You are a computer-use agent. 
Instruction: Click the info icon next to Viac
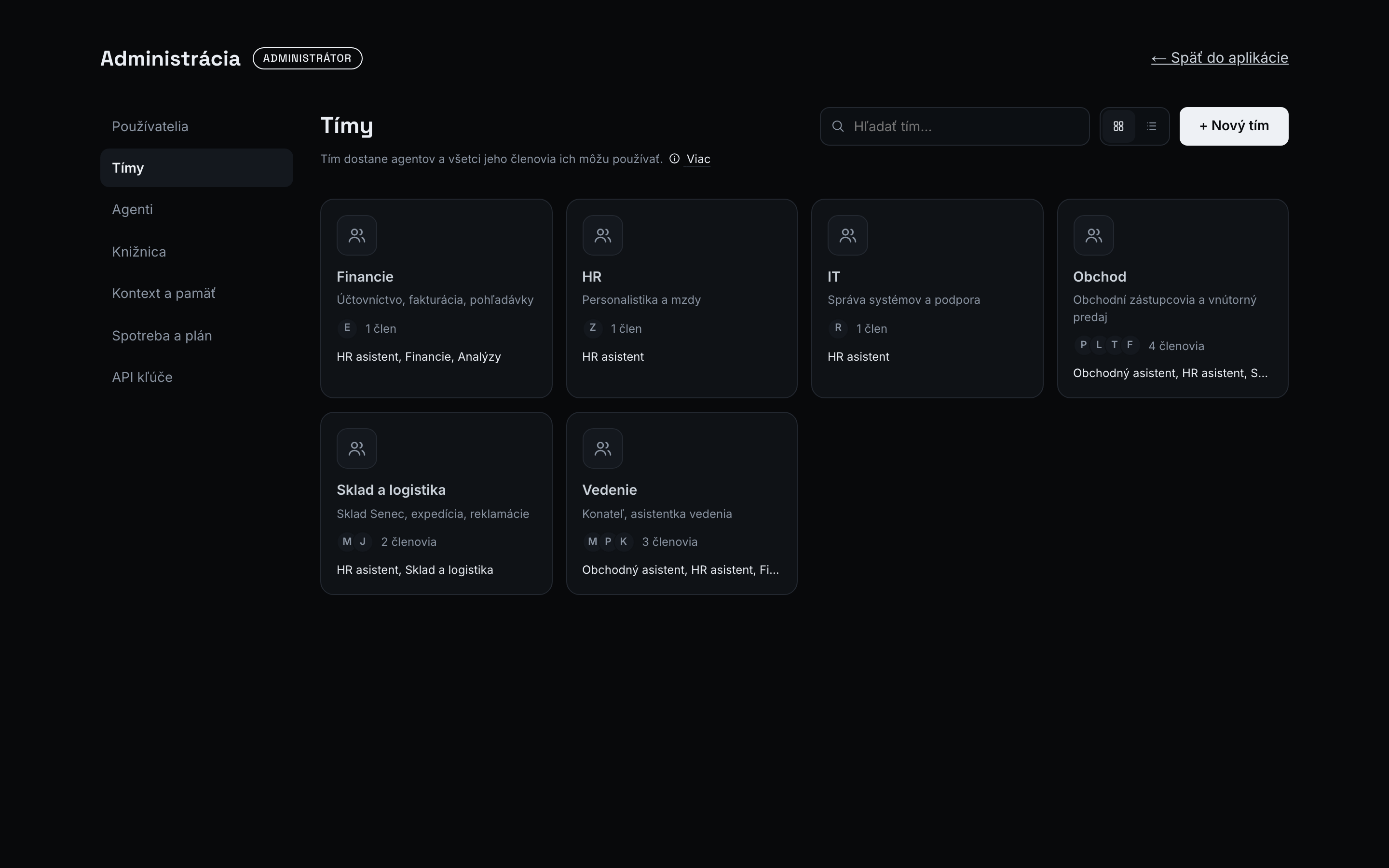click(674, 159)
